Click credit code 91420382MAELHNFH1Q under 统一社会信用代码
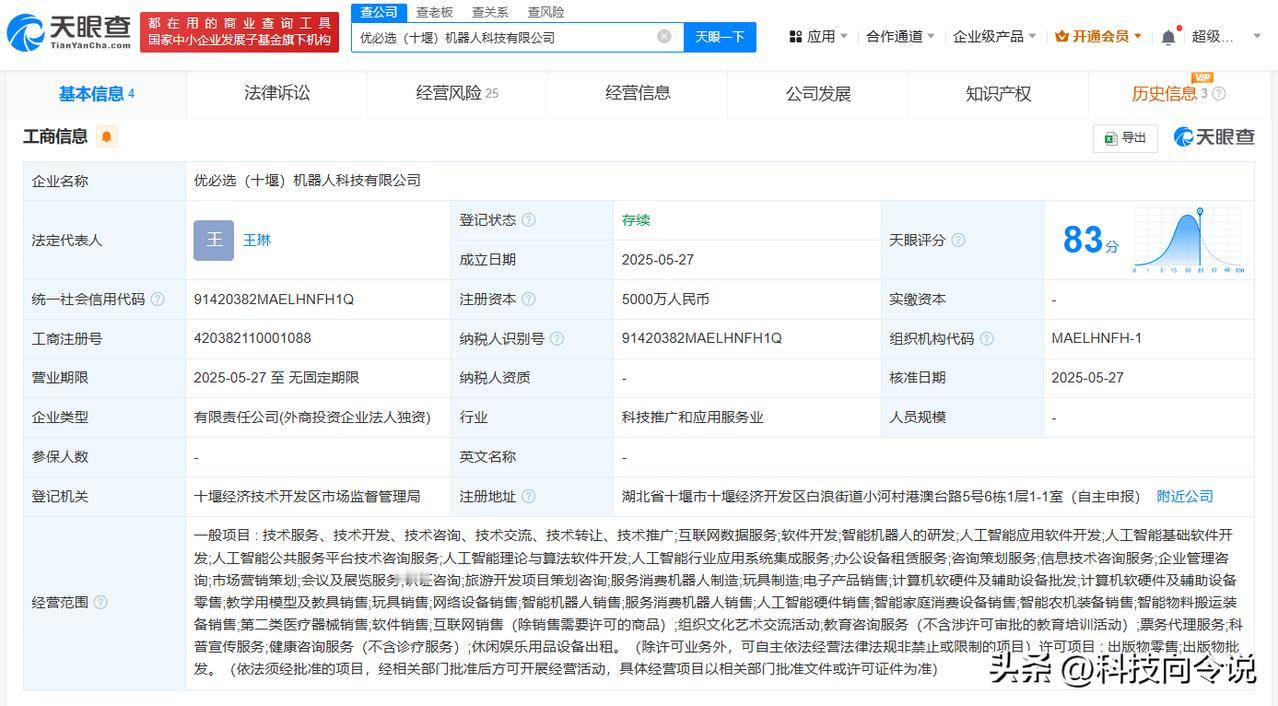Viewport: 1278px width, 706px height. 274,299
